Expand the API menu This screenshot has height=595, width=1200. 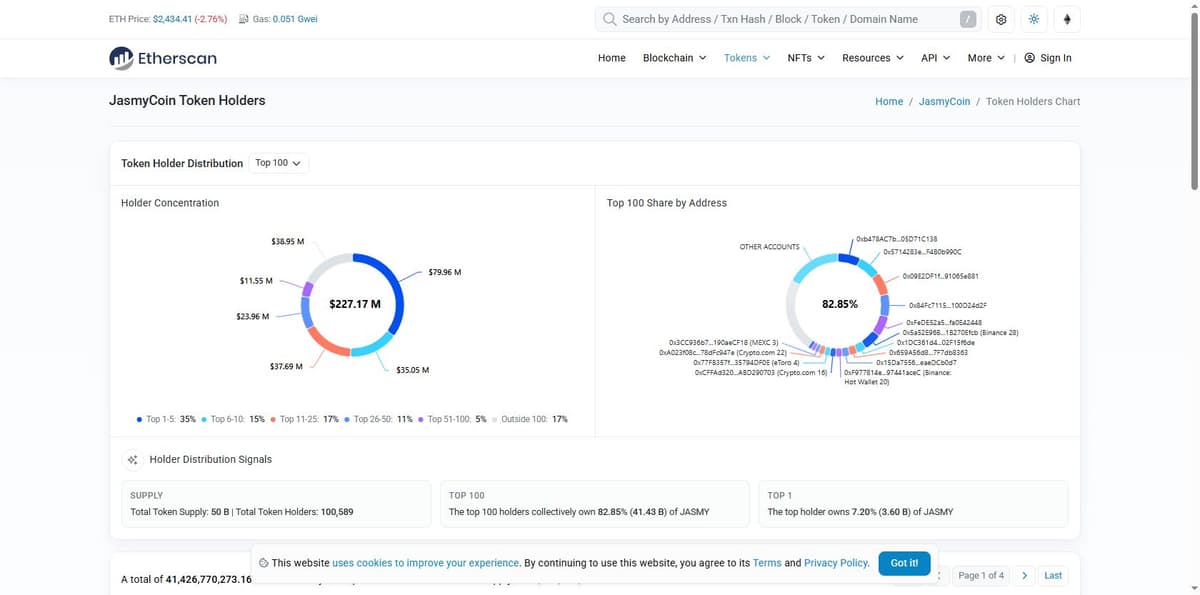pos(936,58)
